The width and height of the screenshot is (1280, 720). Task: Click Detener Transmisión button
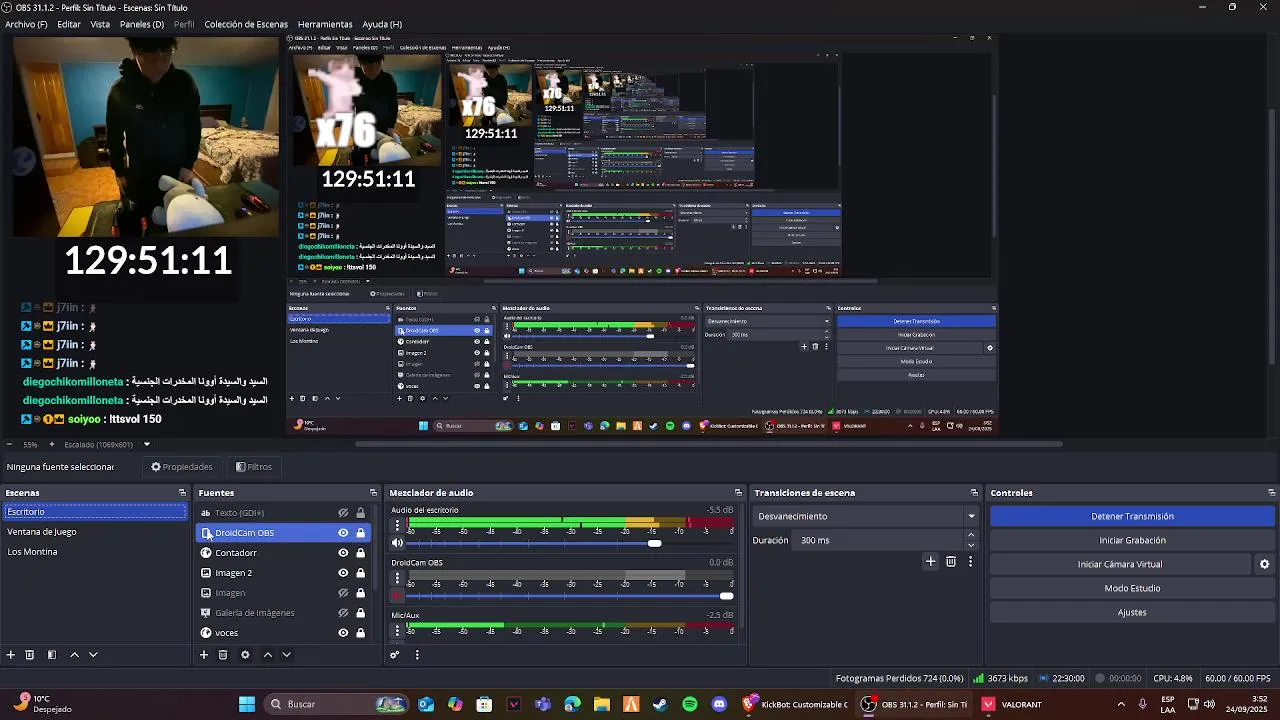point(1132,517)
